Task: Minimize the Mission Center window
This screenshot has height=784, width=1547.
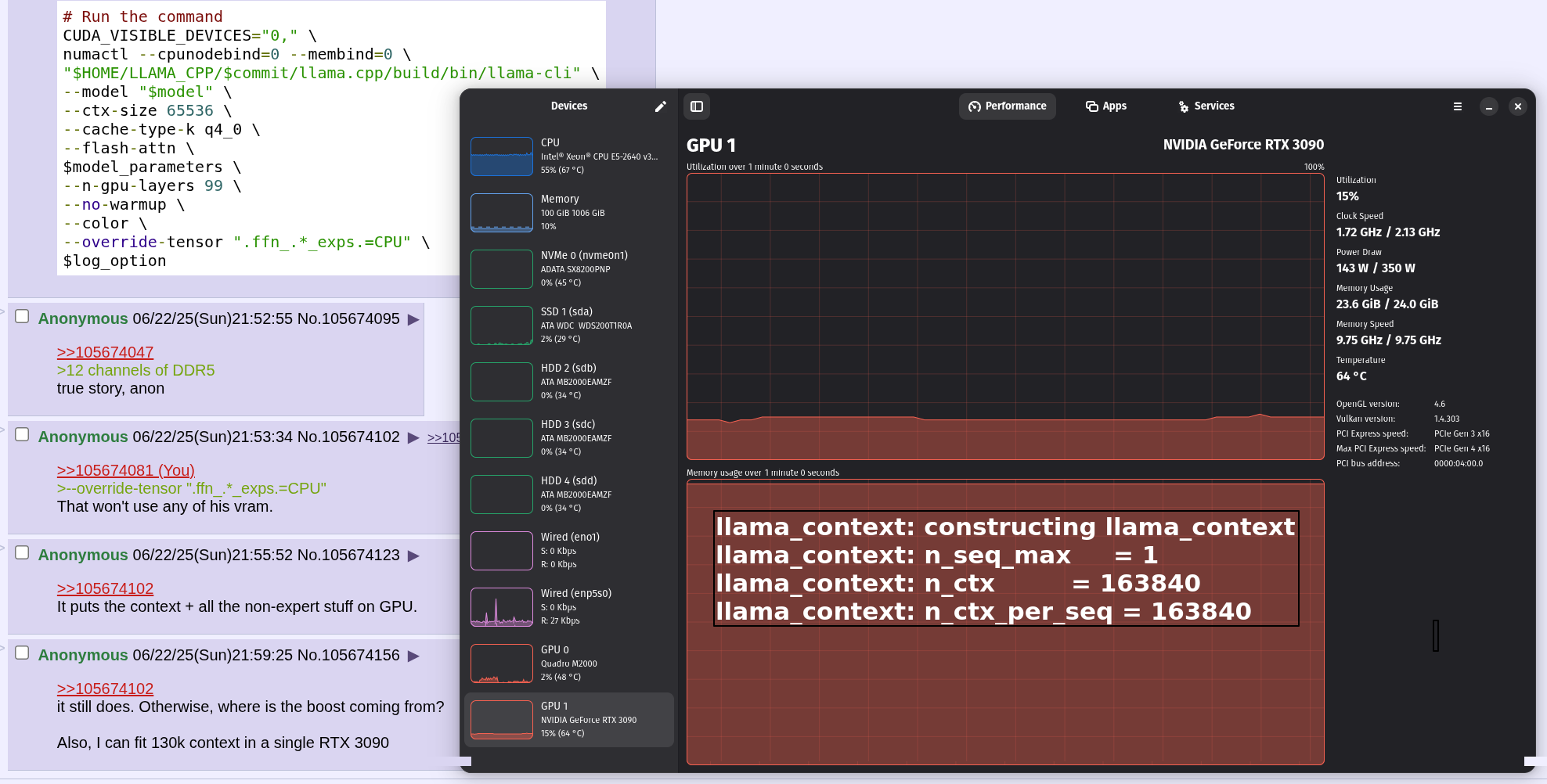Action: click(1488, 106)
